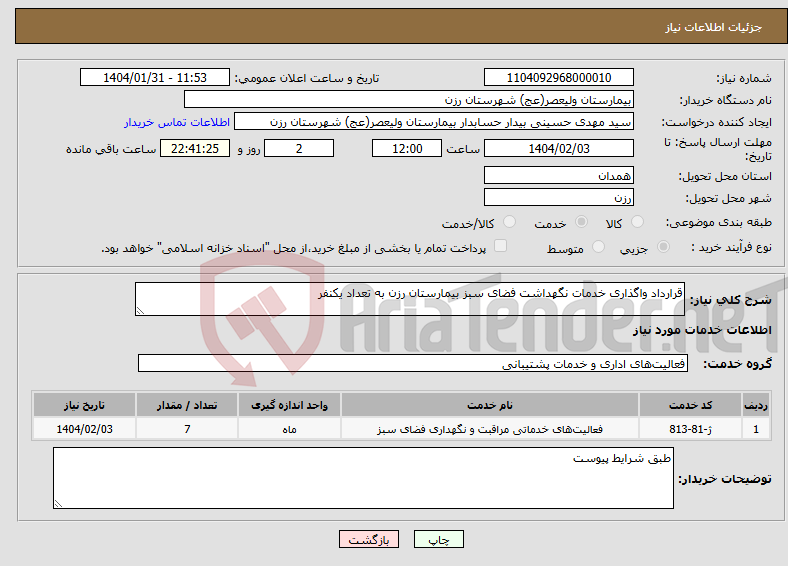Click the deadline time field 12:00
The width and height of the screenshot is (788, 566).
407,148
